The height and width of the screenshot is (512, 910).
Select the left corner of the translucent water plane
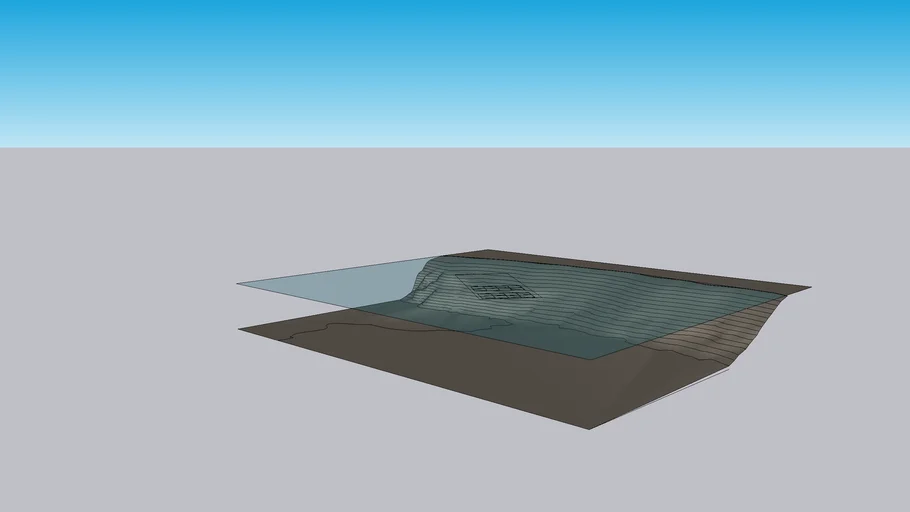pyautogui.click(x=240, y=284)
